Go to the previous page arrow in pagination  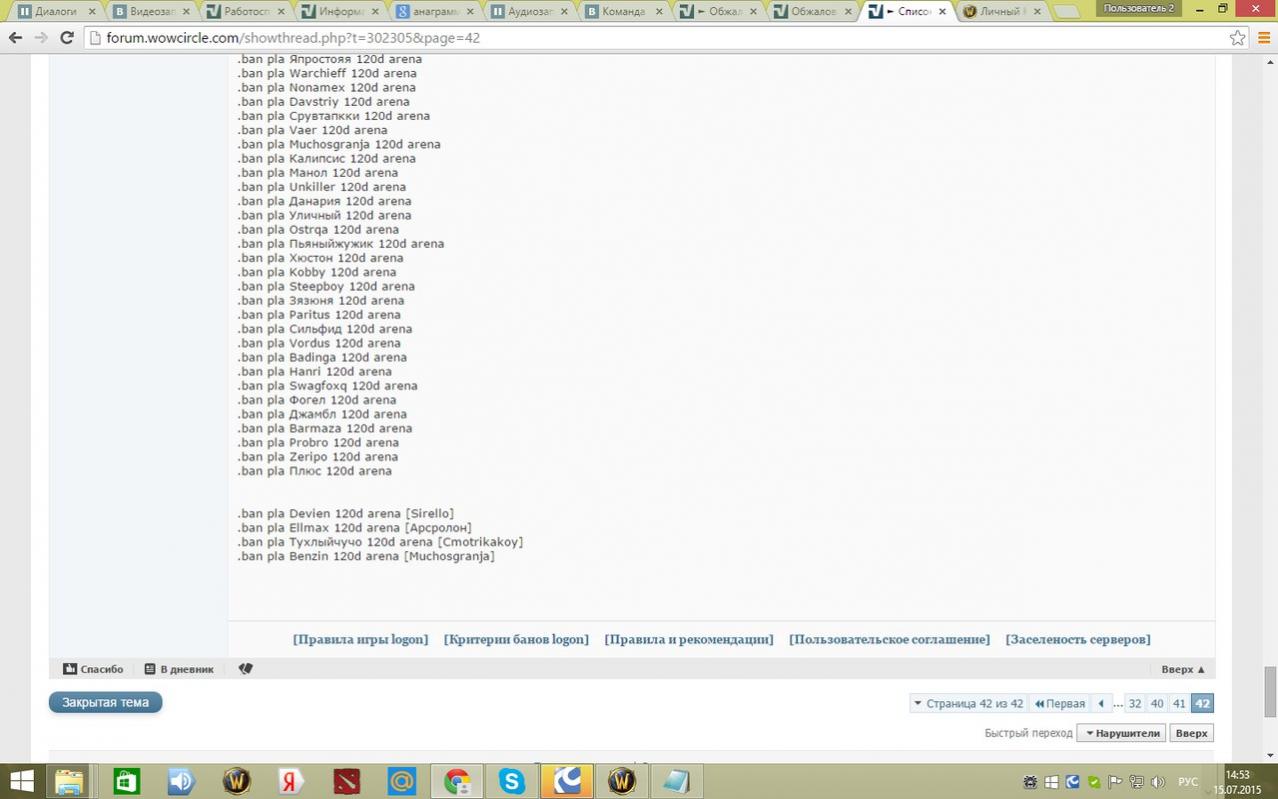(x=1101, y=703)
